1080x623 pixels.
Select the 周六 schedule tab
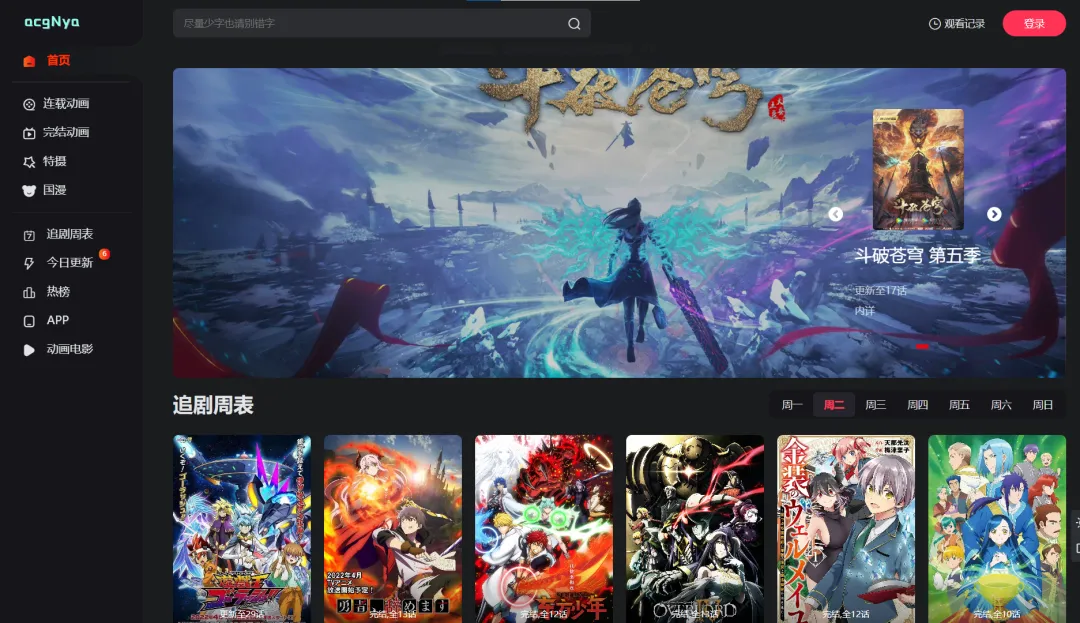pos(1001,405)
